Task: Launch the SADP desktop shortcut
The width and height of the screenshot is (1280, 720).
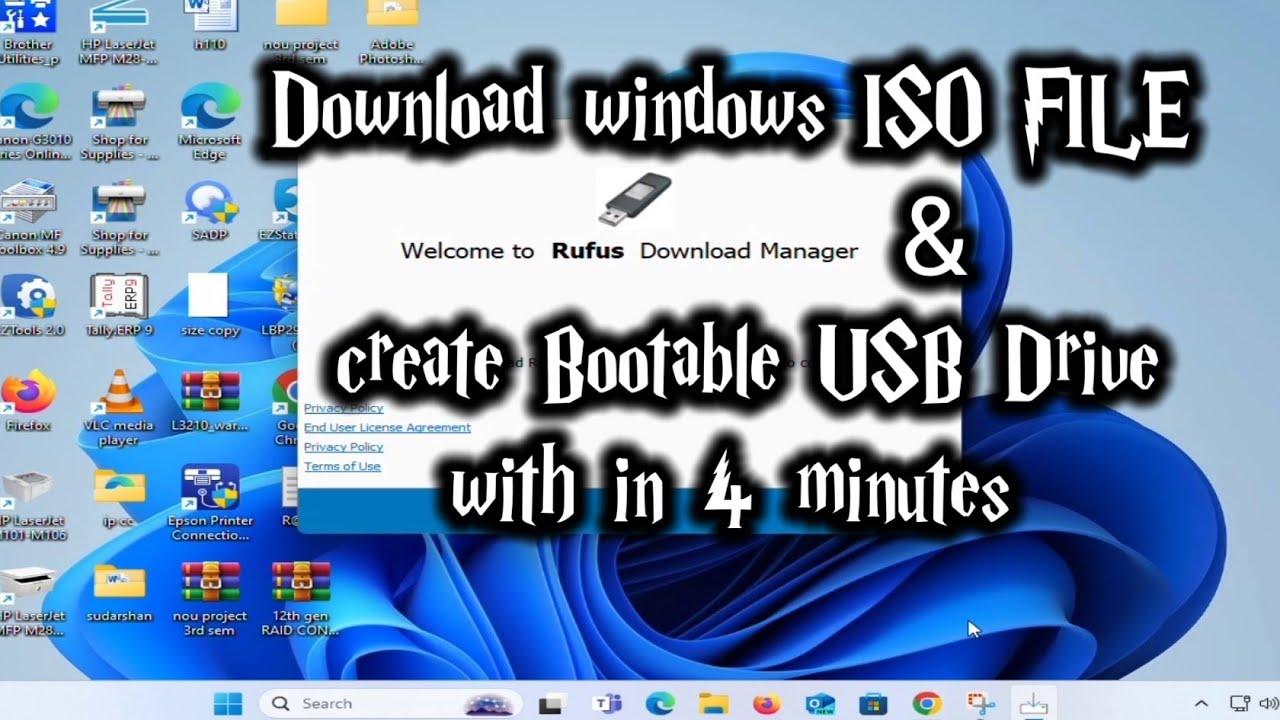Action: tap(210, 210)
